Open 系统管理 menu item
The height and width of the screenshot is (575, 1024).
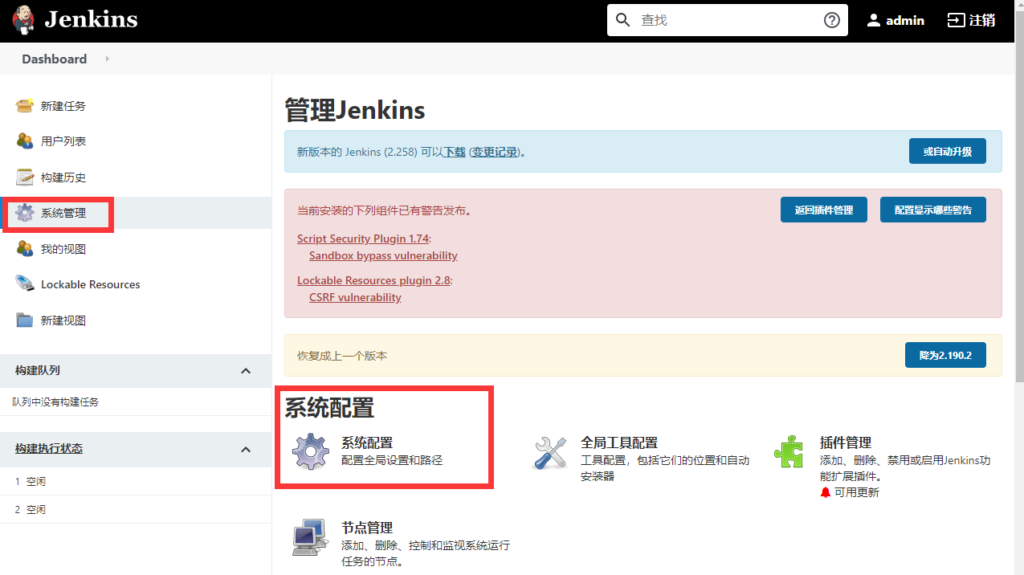coord(63,213)
